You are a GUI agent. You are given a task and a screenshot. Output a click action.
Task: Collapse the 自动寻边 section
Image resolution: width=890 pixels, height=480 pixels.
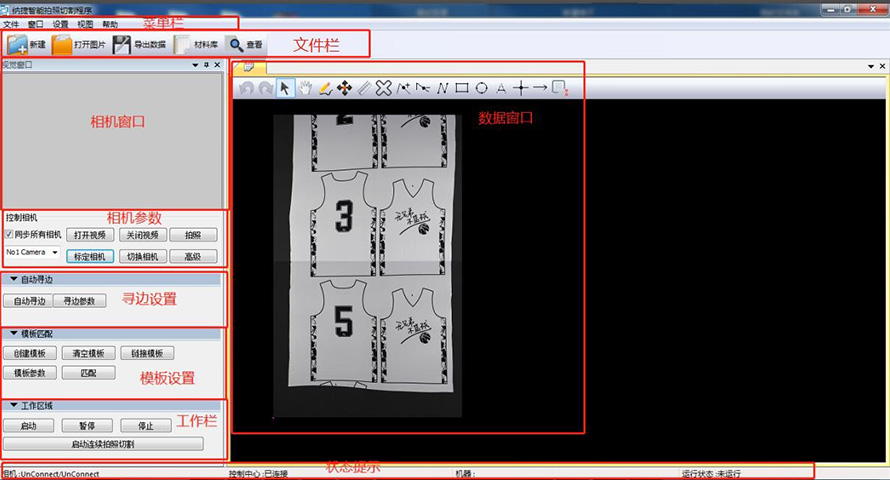pyautogui.click(x=14, y=279)
